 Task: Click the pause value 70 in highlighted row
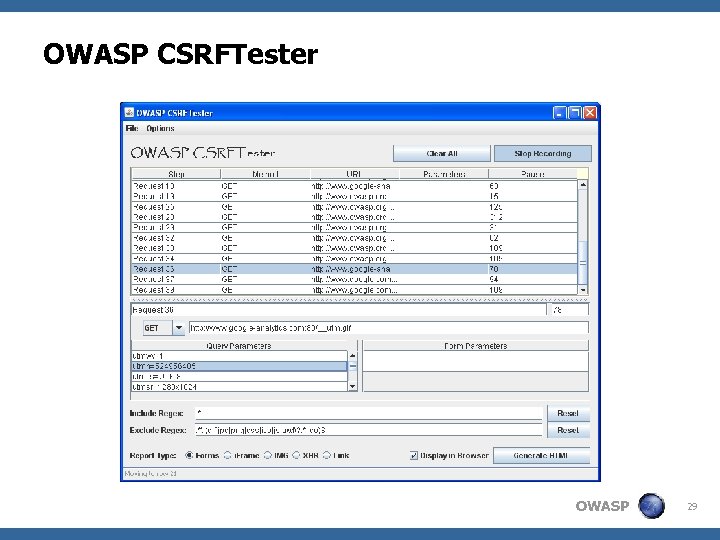494,269
